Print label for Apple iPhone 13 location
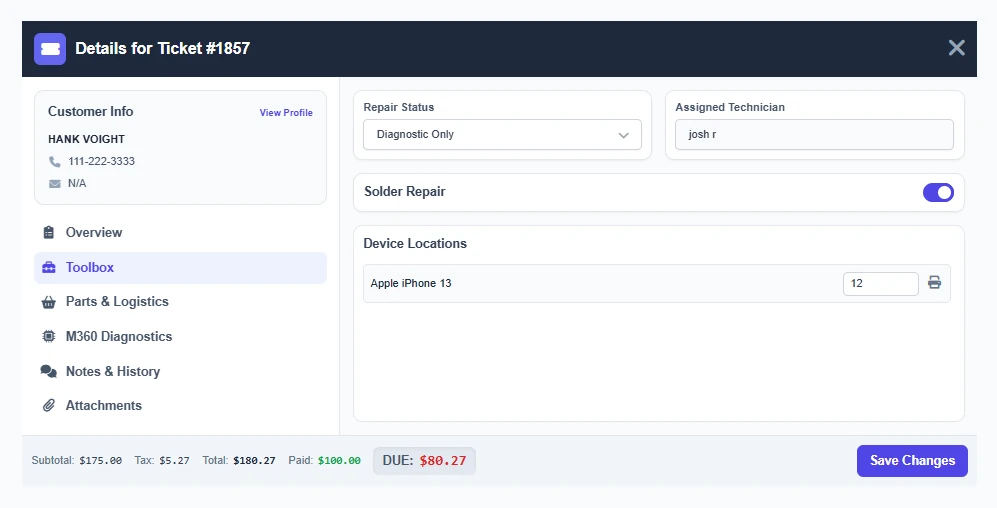The width and height of the screenshot is (997, 508). tap(934, 283)
